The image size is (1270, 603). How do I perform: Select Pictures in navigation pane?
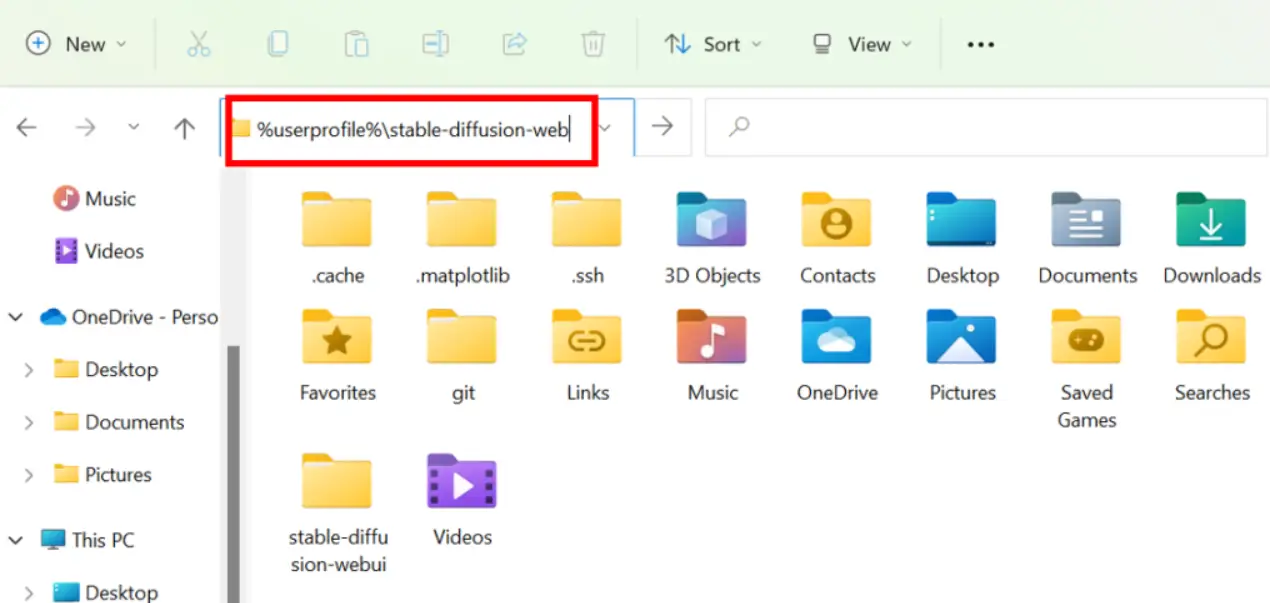(102, 474)
